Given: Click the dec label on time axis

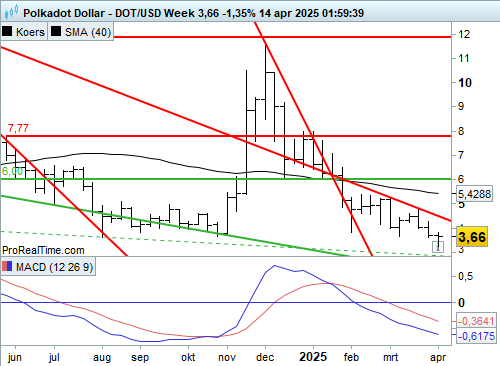Looking at the screenshot, I should (x=265, y=357).
